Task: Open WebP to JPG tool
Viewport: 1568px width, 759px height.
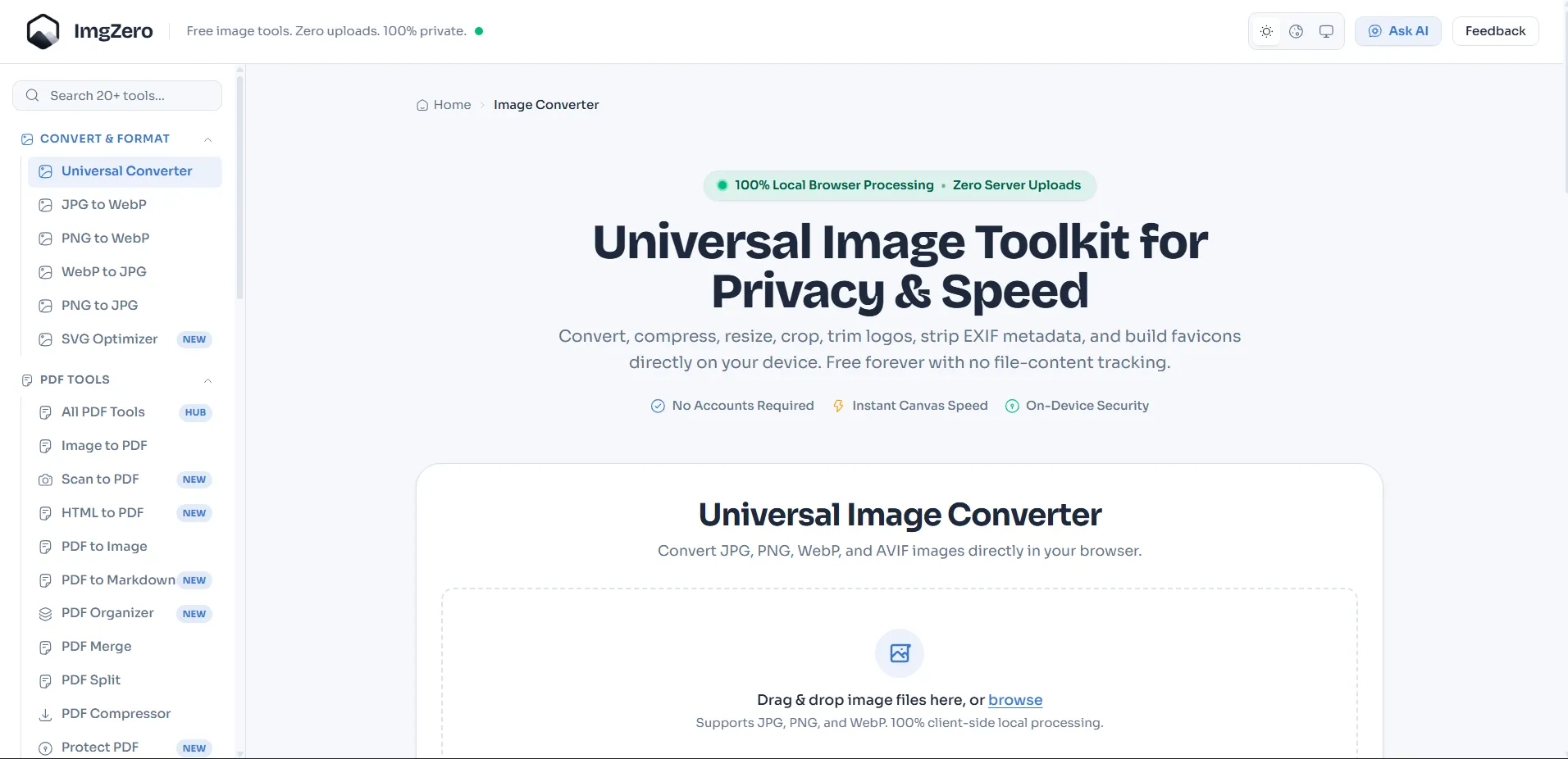Action: tap(125, 272)
